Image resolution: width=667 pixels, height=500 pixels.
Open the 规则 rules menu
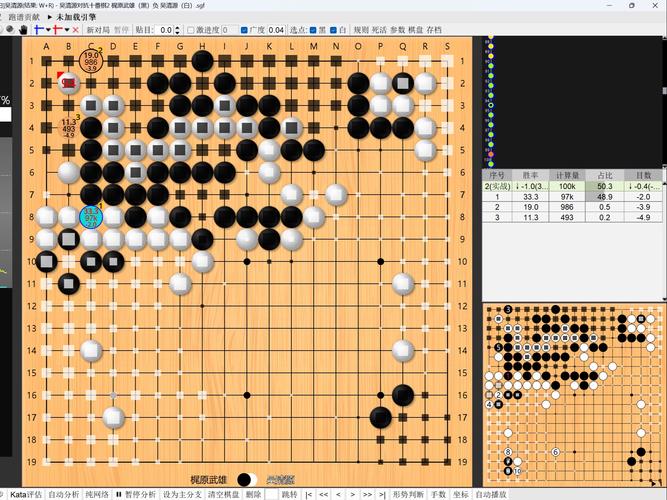361,30
